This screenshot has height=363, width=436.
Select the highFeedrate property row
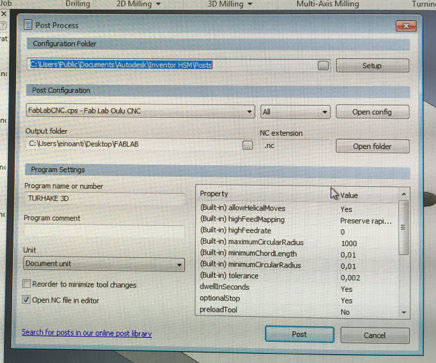[x=298, y=231]
